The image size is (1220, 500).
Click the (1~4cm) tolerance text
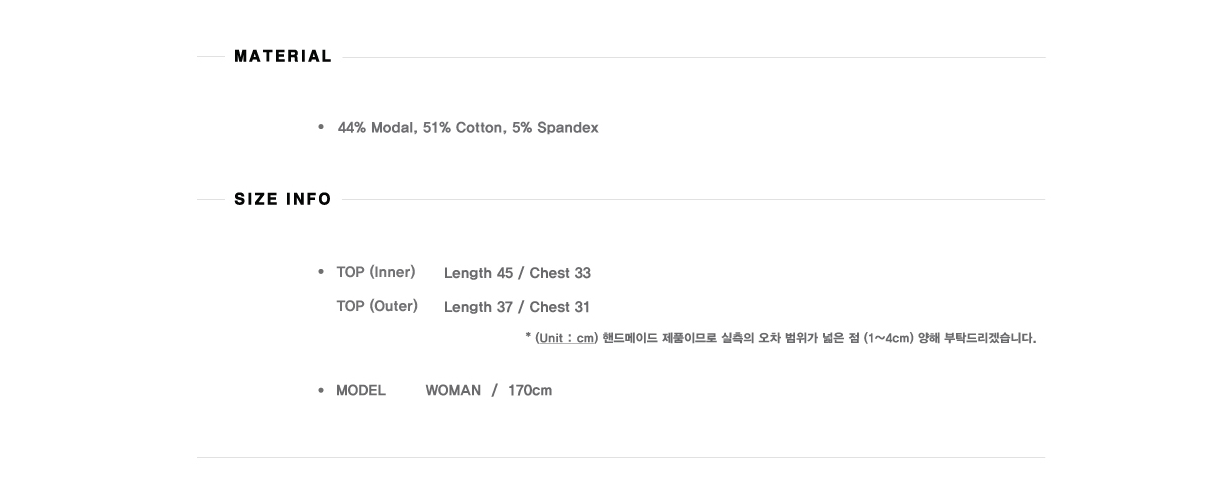coord(889,338)
